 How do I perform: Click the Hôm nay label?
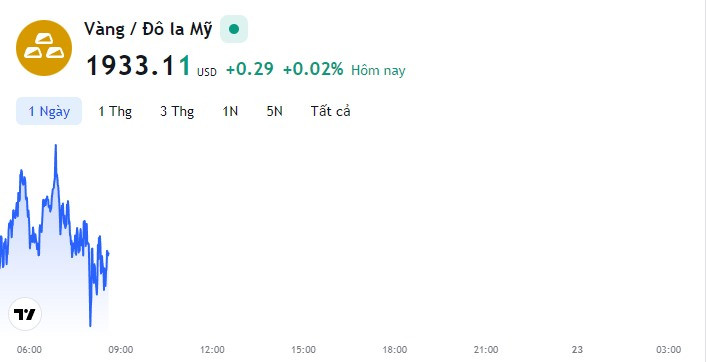(378, 70)
